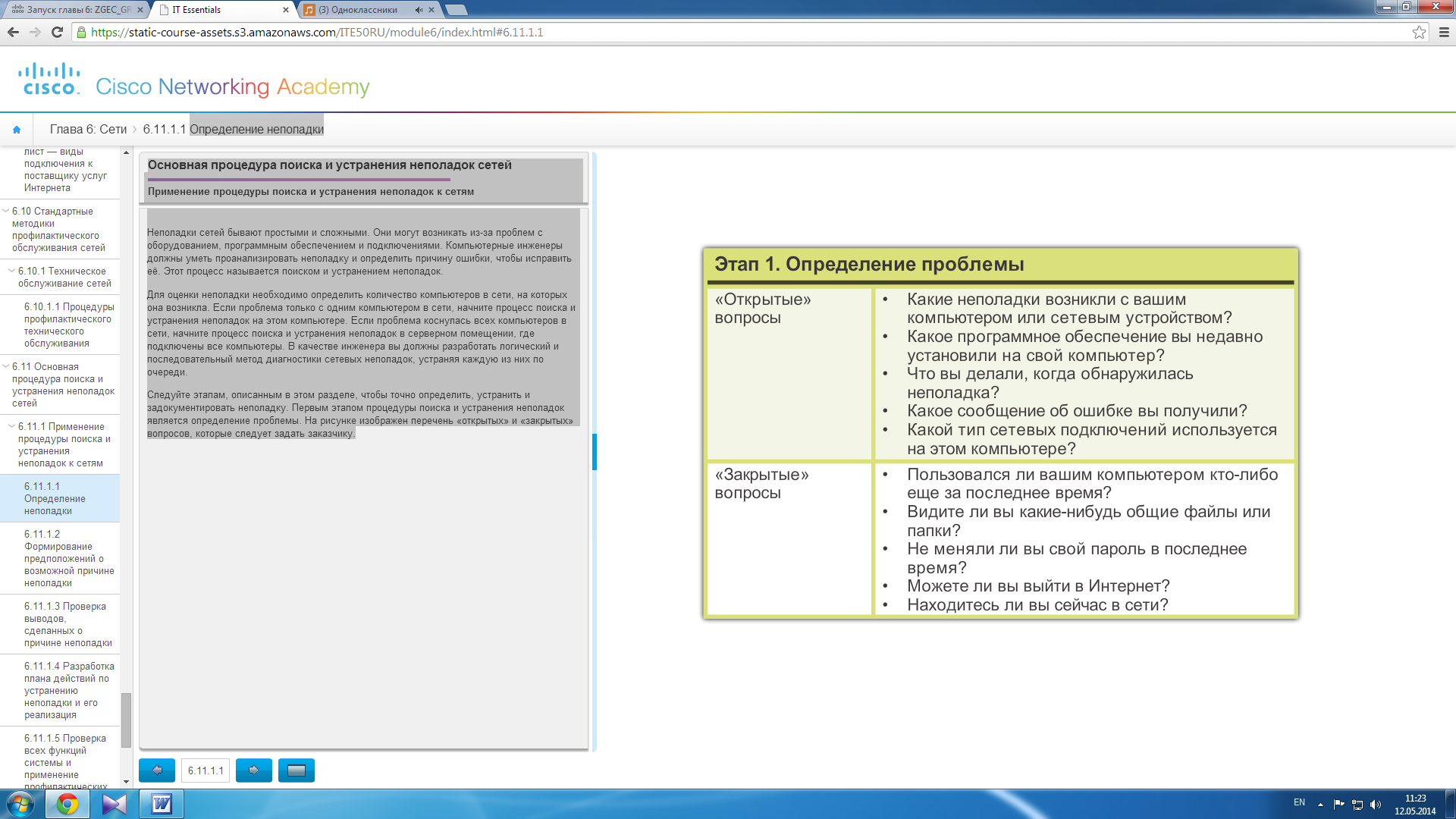The image size is (1456, 819).
Task: Click subheading Применение процедуры поиска
Action: point(311,192)
